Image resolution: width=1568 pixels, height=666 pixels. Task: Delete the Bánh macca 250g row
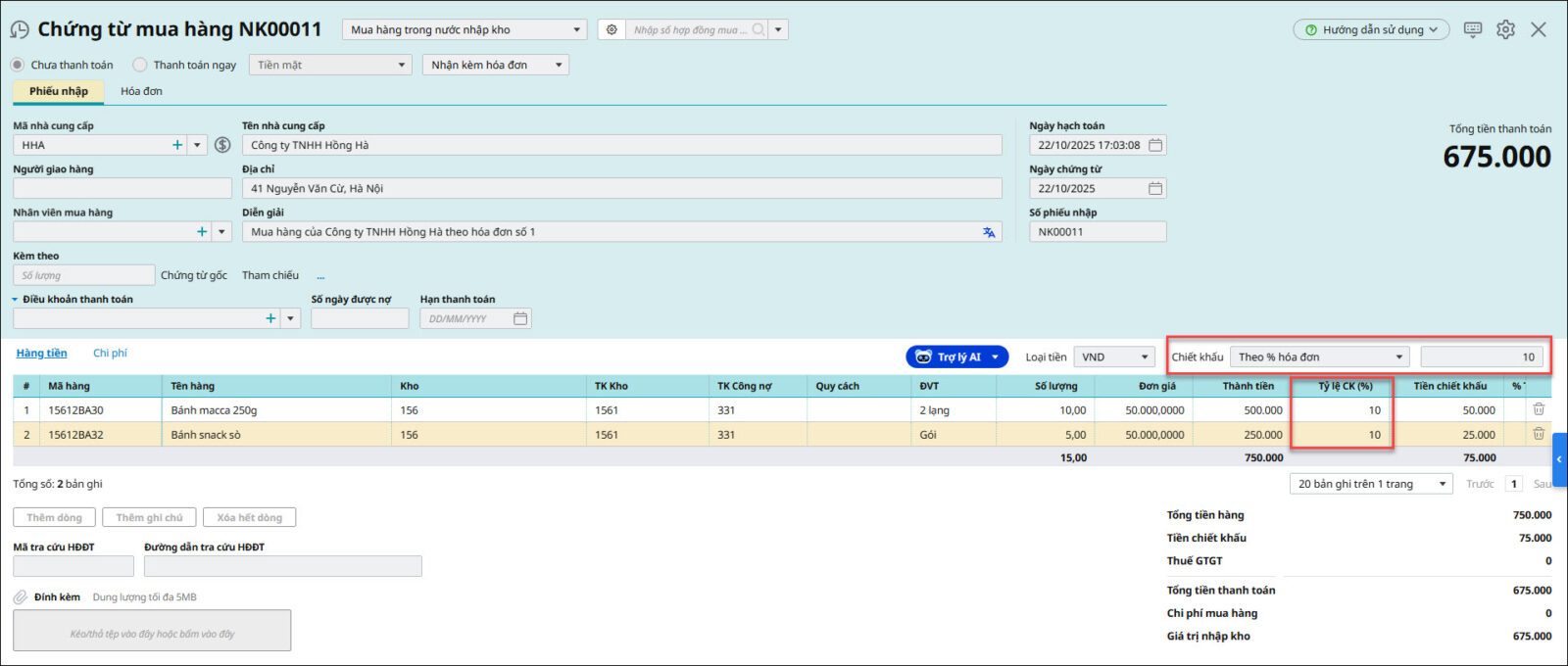pyautogui.click(x=1538, y=409)
